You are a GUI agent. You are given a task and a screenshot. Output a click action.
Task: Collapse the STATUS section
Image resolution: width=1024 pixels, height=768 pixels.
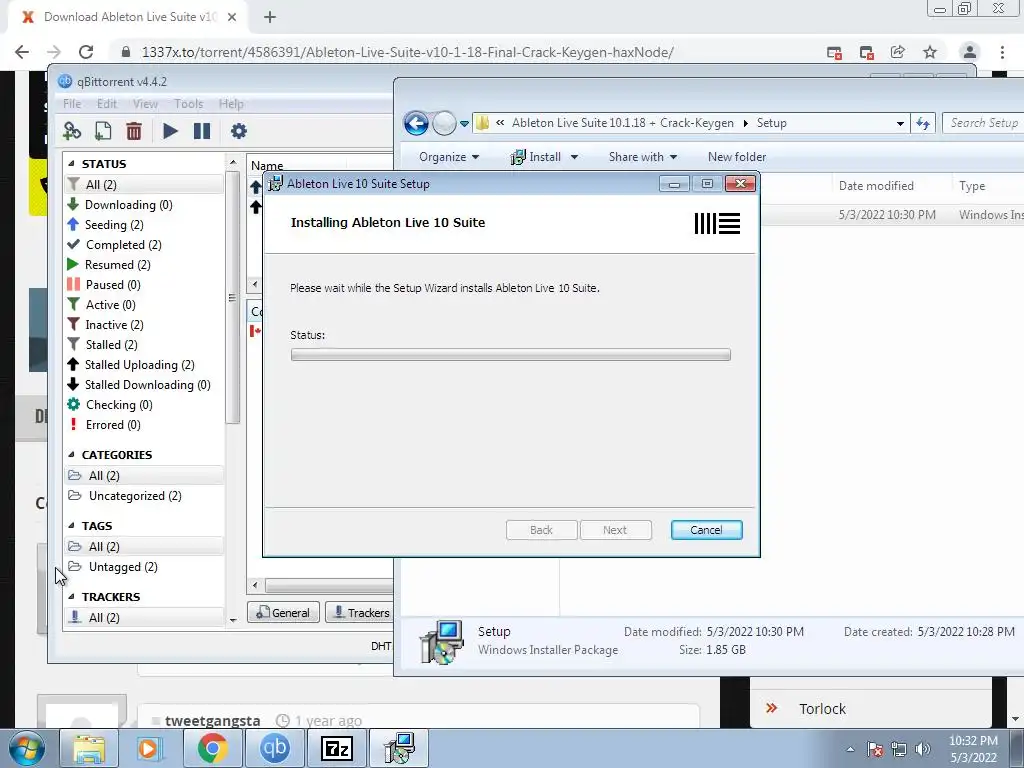(x=71, y=164)
